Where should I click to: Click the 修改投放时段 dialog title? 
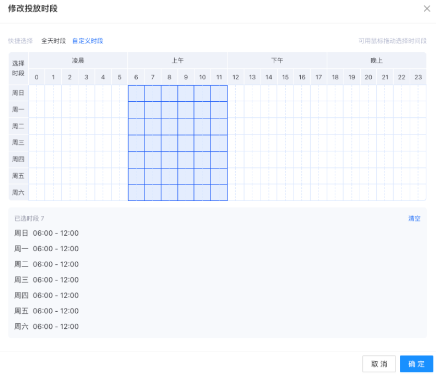33,9
